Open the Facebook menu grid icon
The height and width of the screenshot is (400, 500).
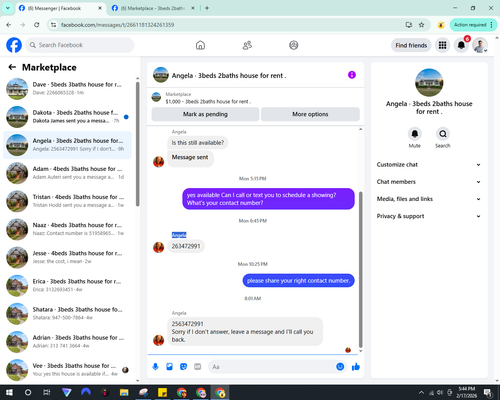[442, 45]
